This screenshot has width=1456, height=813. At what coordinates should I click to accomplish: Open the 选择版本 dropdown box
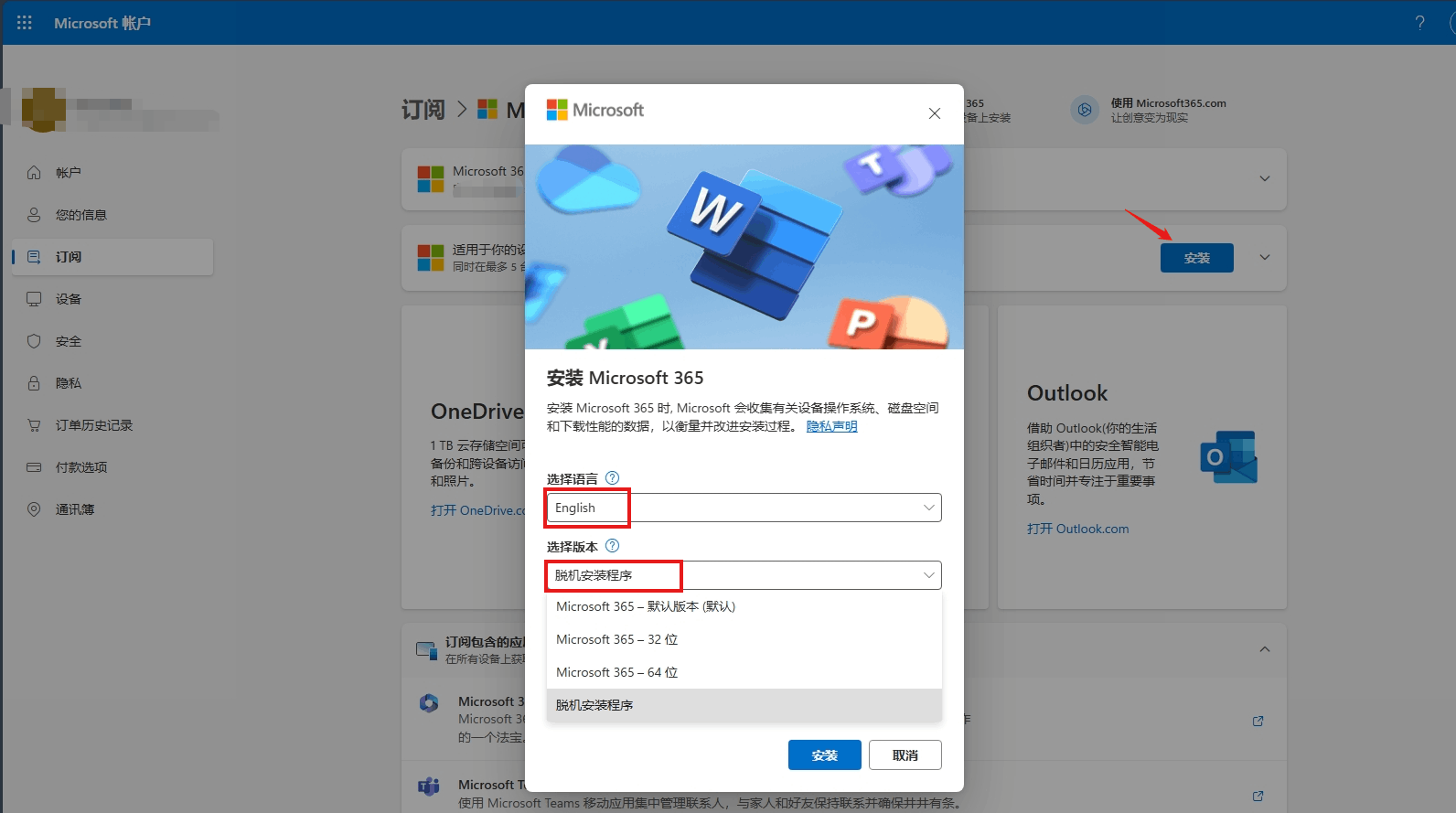pyautogui.click(x=744, y=575)
